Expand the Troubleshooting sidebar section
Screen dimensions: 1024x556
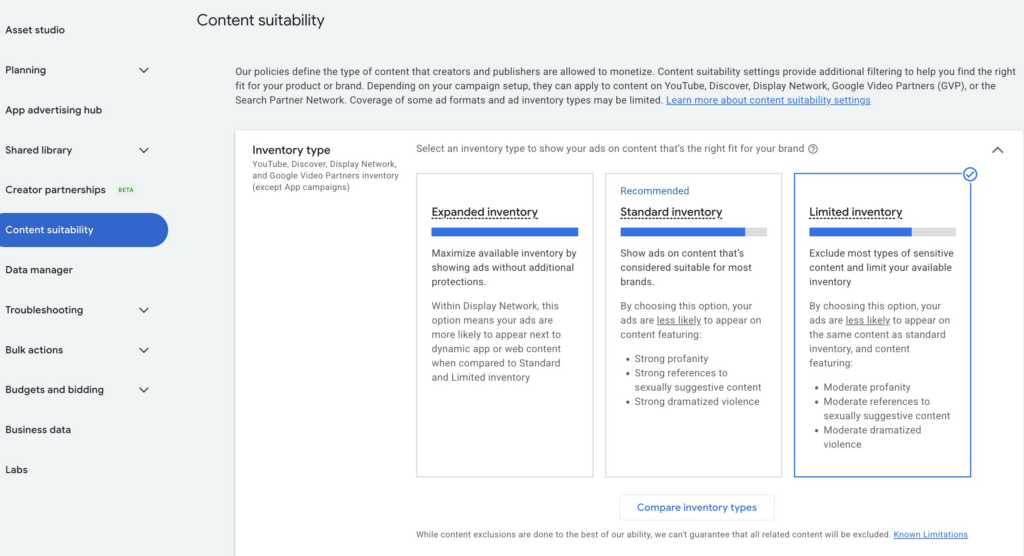pyautogui.click(x=143, y=310)
